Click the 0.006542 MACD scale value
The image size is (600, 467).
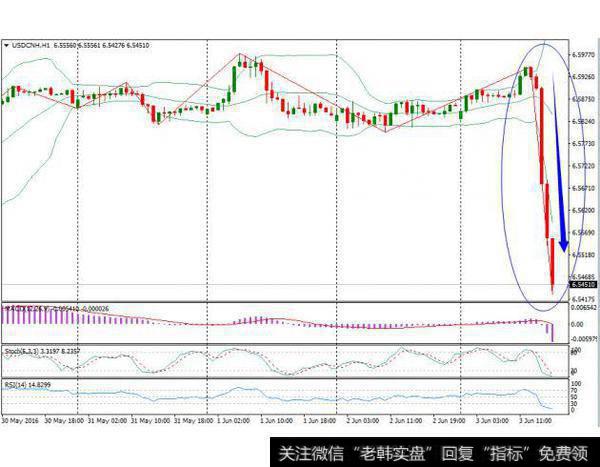(584, 307)
